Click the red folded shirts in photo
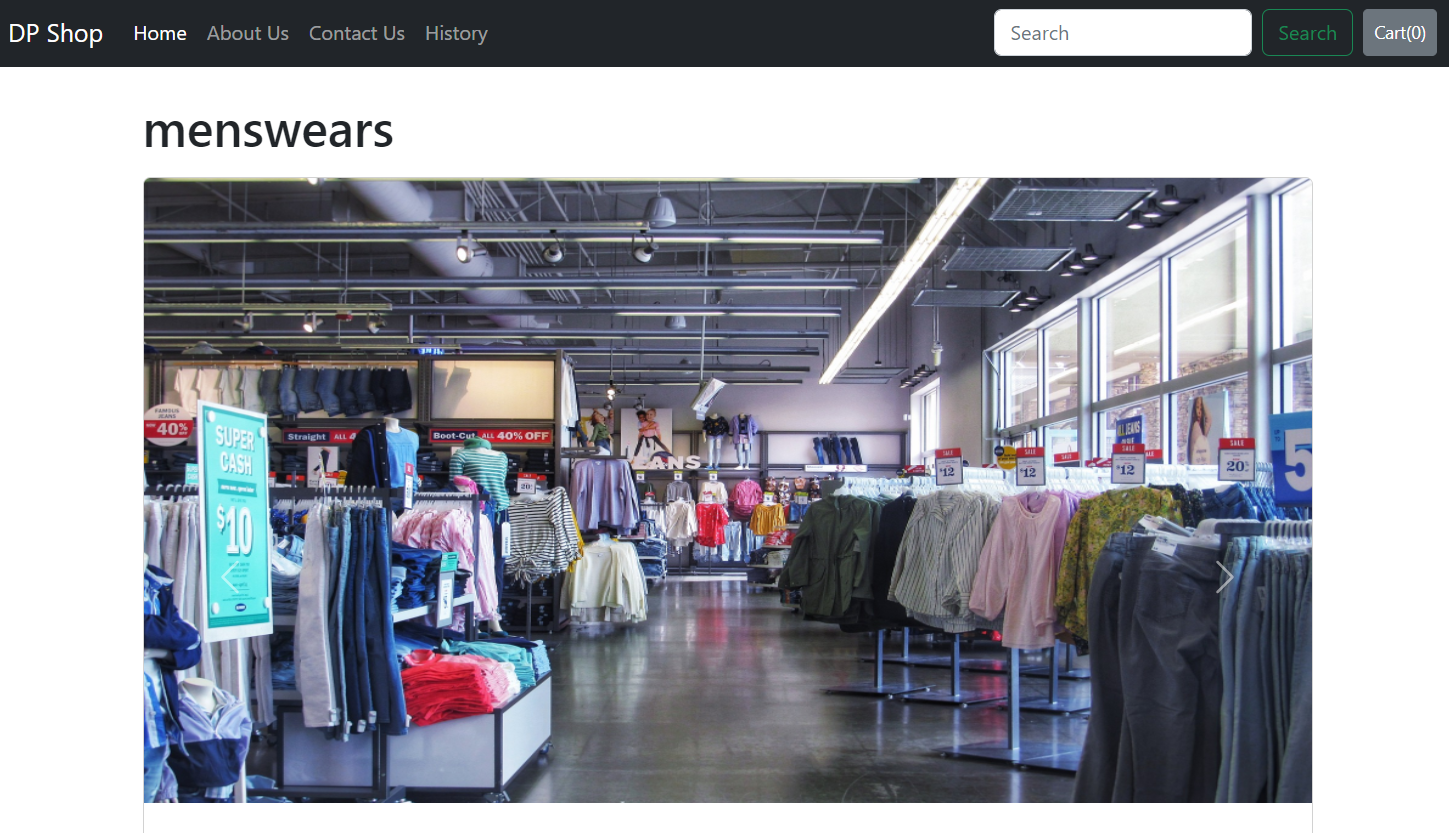This screenshot has width=1449, height=833. pyautogui.click(x=460, y=686)
